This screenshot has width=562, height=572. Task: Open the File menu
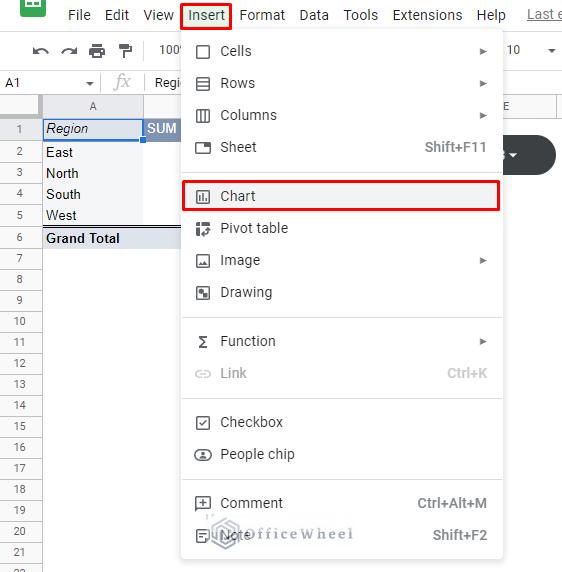(x=79, y=15)
